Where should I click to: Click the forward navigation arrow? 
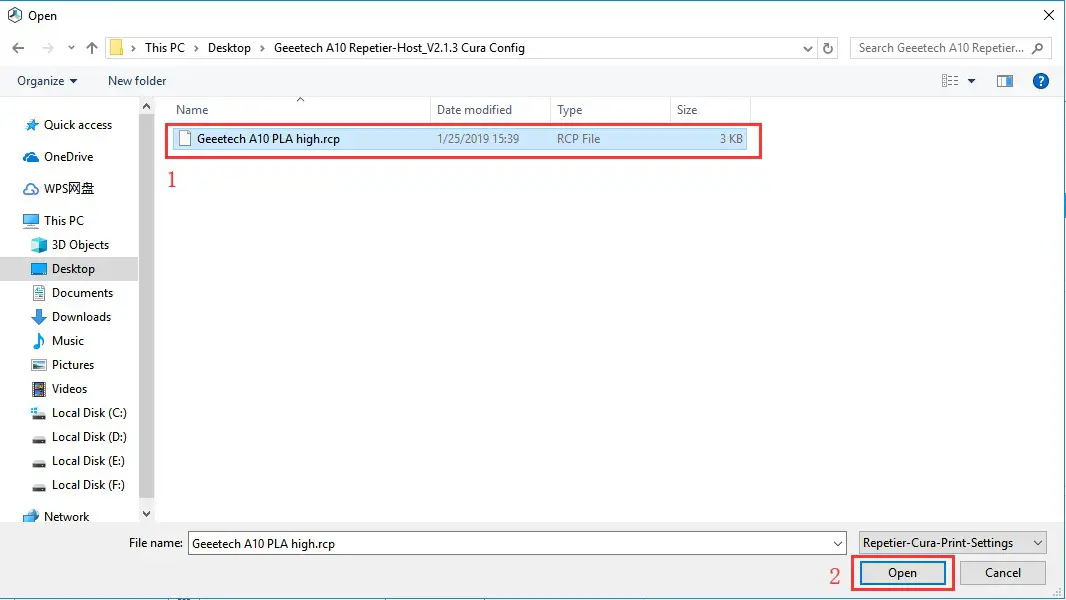tap(48, 48)
